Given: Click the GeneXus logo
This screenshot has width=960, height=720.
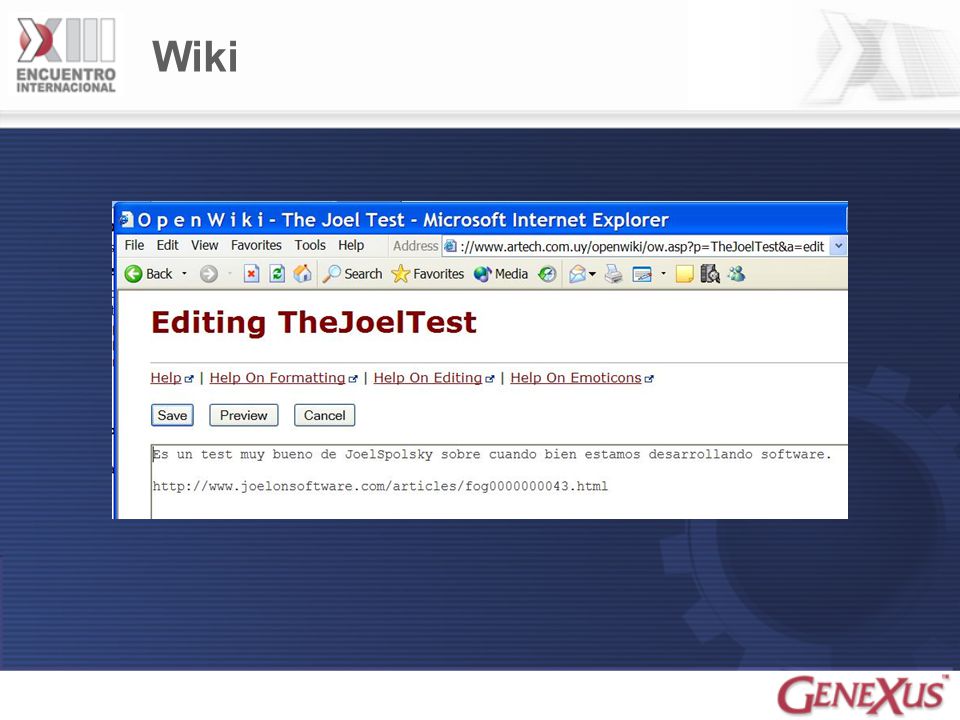Looking at the screenshot, I should 862,694.
